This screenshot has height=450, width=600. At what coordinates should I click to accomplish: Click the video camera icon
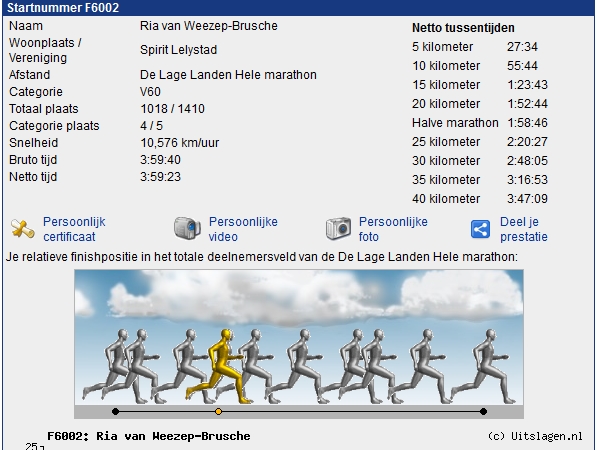187,229
